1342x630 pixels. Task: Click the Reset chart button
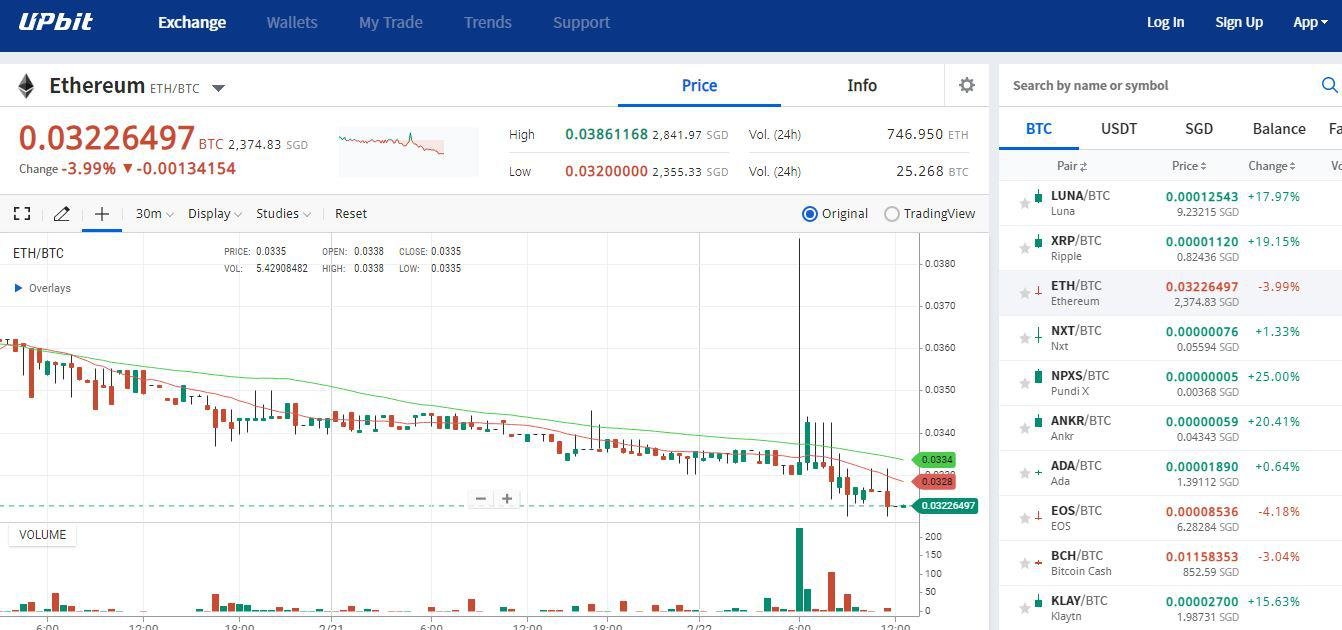pos(350,213)
